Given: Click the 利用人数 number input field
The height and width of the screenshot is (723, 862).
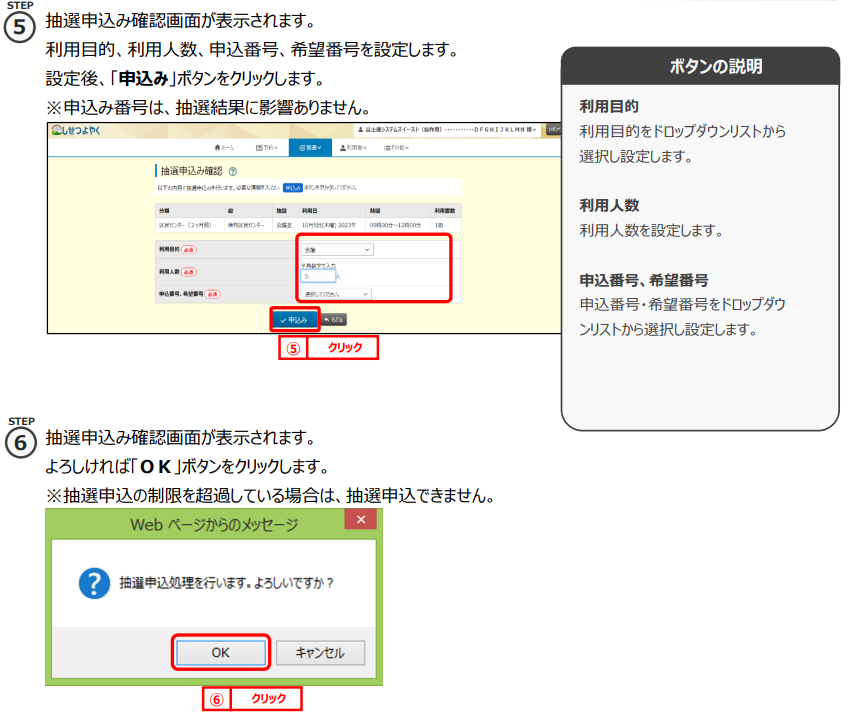Looking at the screenshot, I should click(x=318, y=276).
